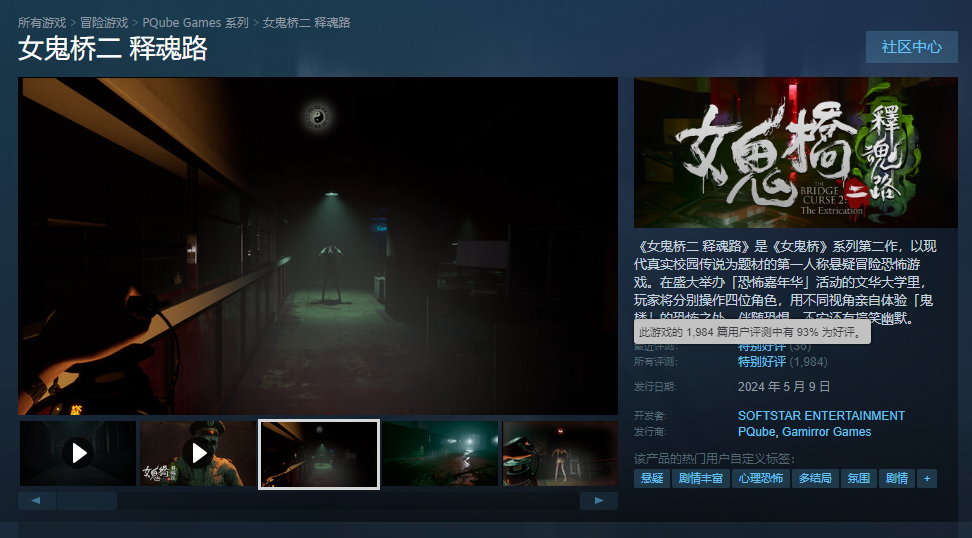
Task: Open the 社区中心 community hub
Action: [912, 47]
